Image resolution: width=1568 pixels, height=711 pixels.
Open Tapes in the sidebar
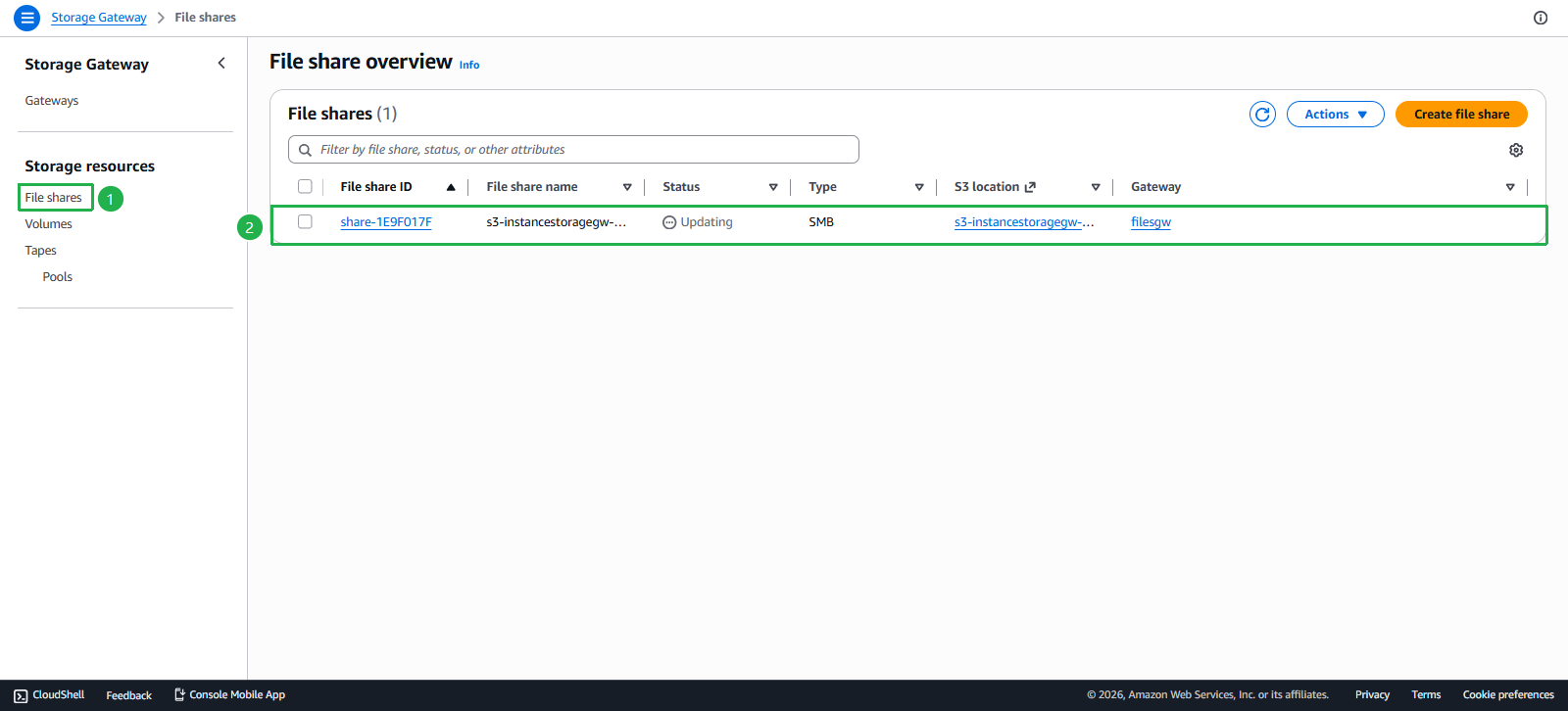[41, 251]
